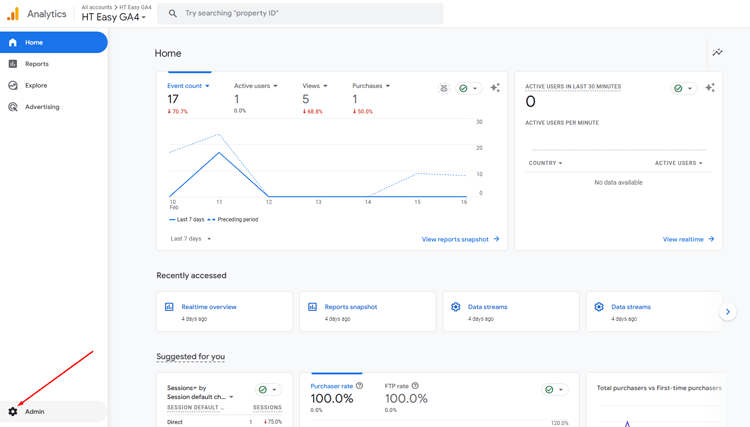Click the Purchaser rate help icon
Image resolution: width=750 pixels, height=427 pixels.
coord(360,386)
